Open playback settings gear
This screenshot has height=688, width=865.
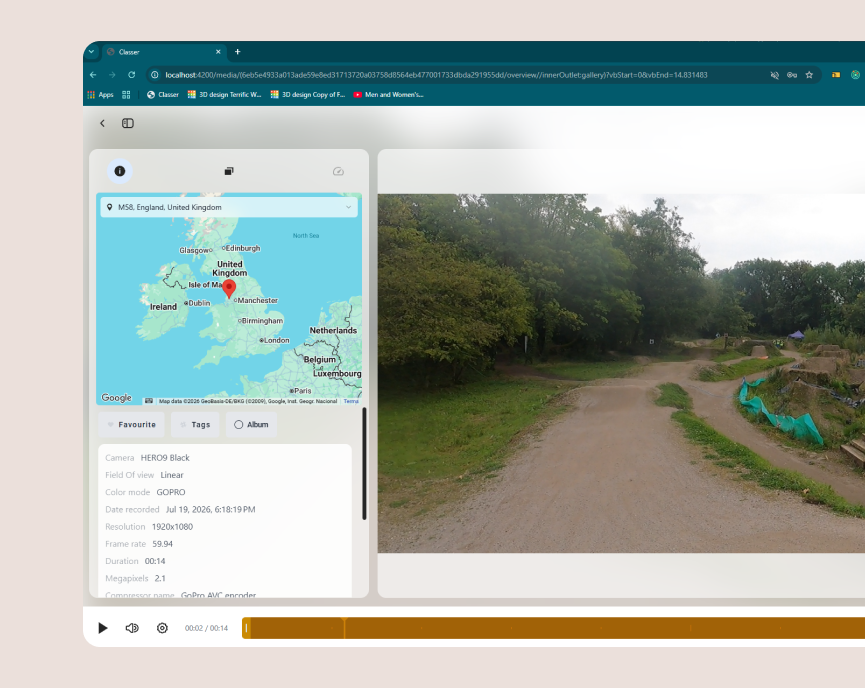162,628
